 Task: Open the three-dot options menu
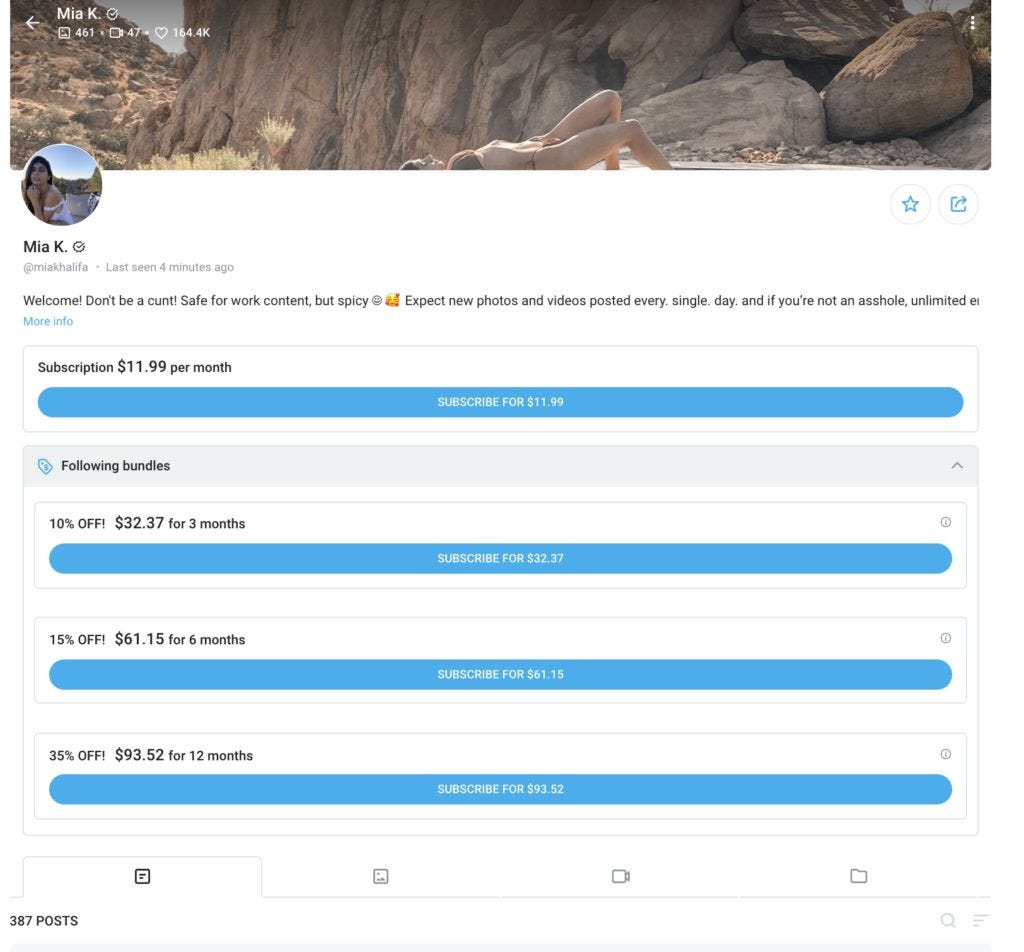point(972,23)
